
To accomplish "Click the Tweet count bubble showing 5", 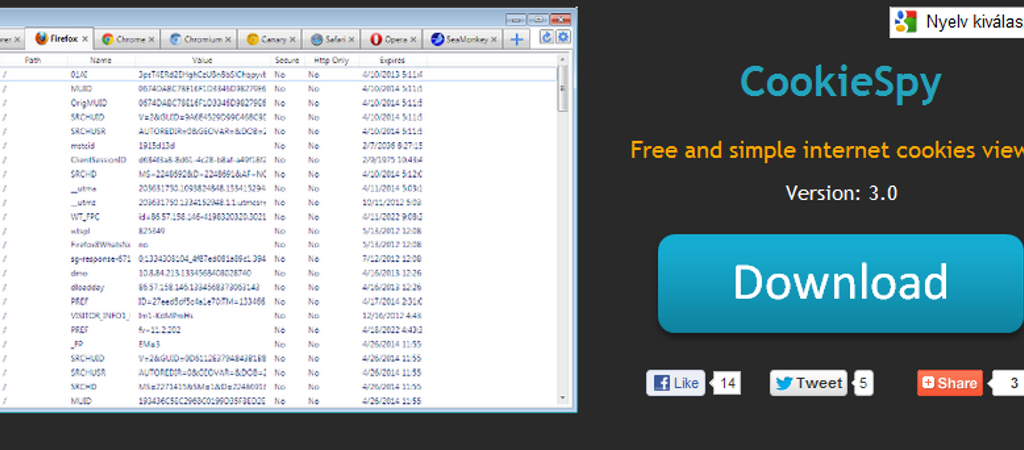I will [x=863, y=383].
